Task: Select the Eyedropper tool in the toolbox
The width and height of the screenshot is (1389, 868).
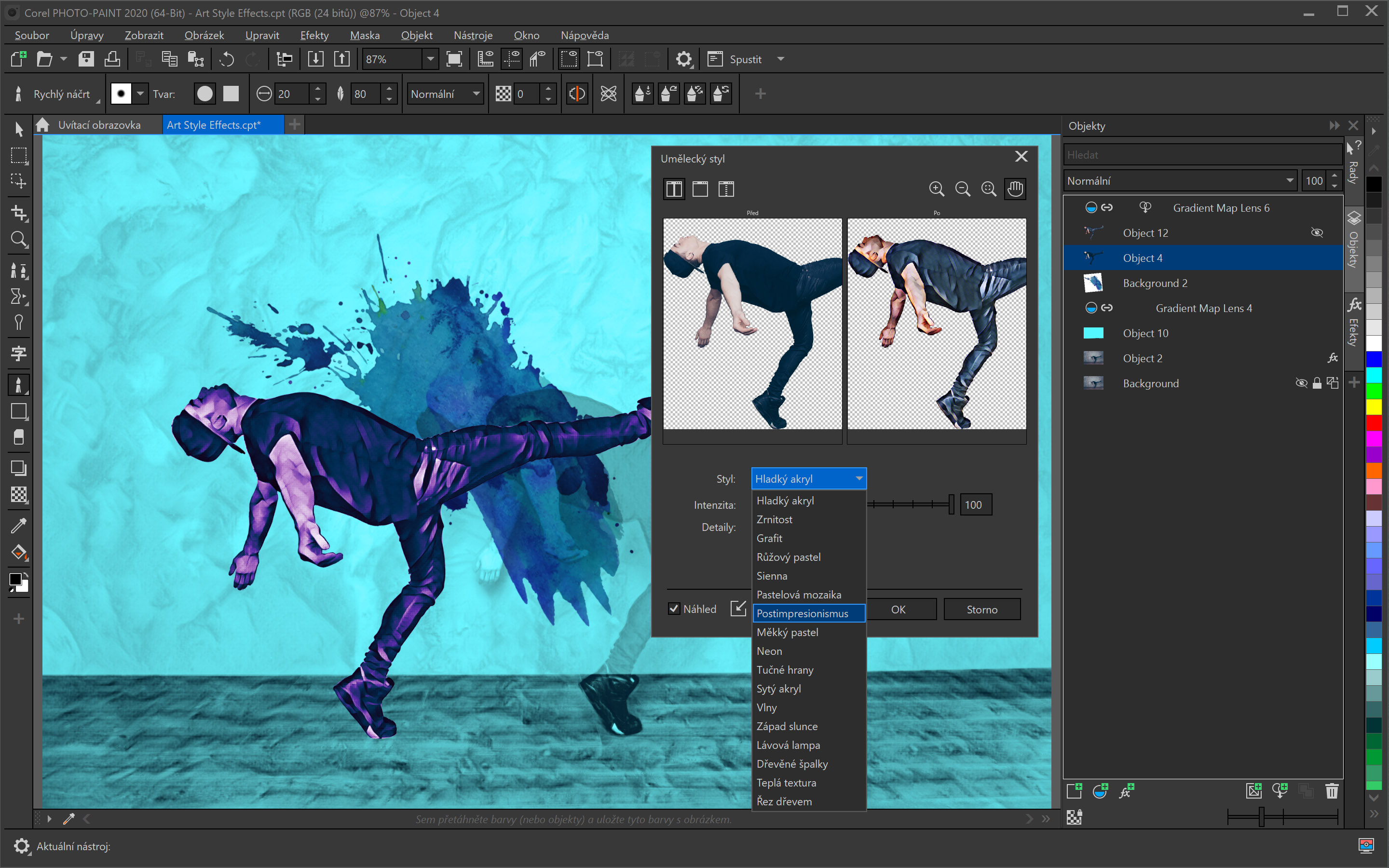Action: [18, 525]
